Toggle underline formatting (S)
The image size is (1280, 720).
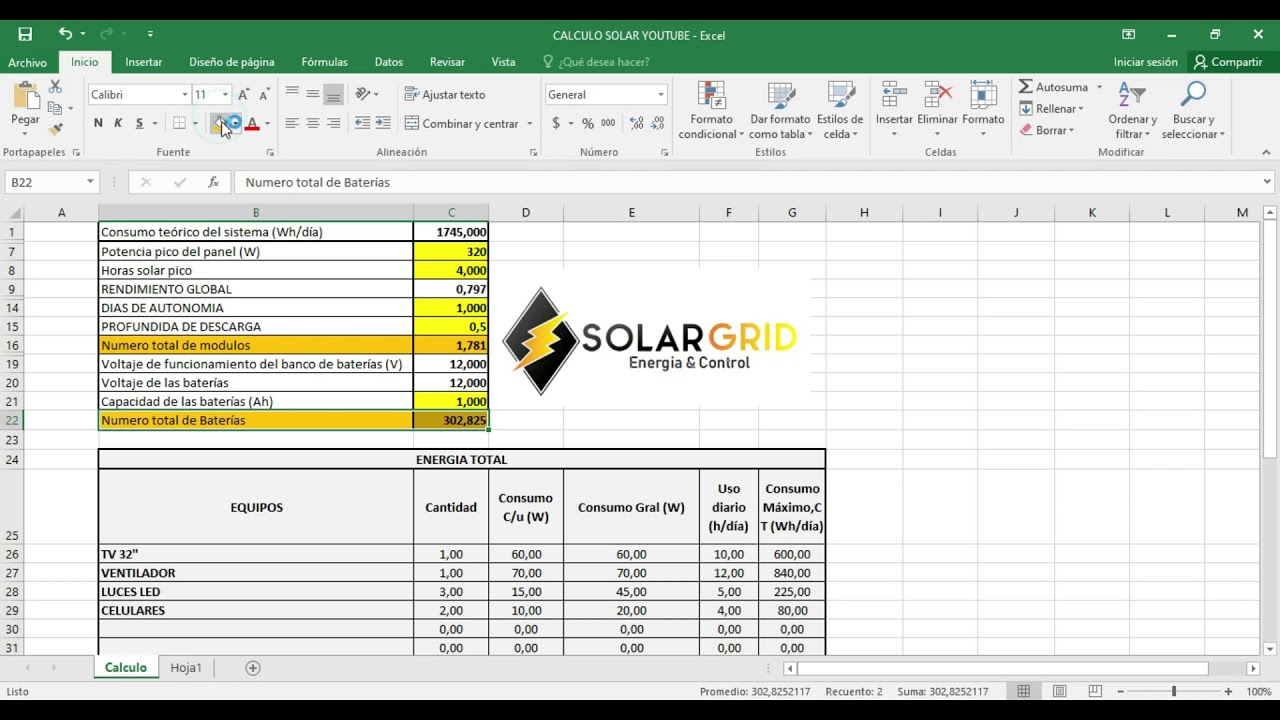coord(139,123)
